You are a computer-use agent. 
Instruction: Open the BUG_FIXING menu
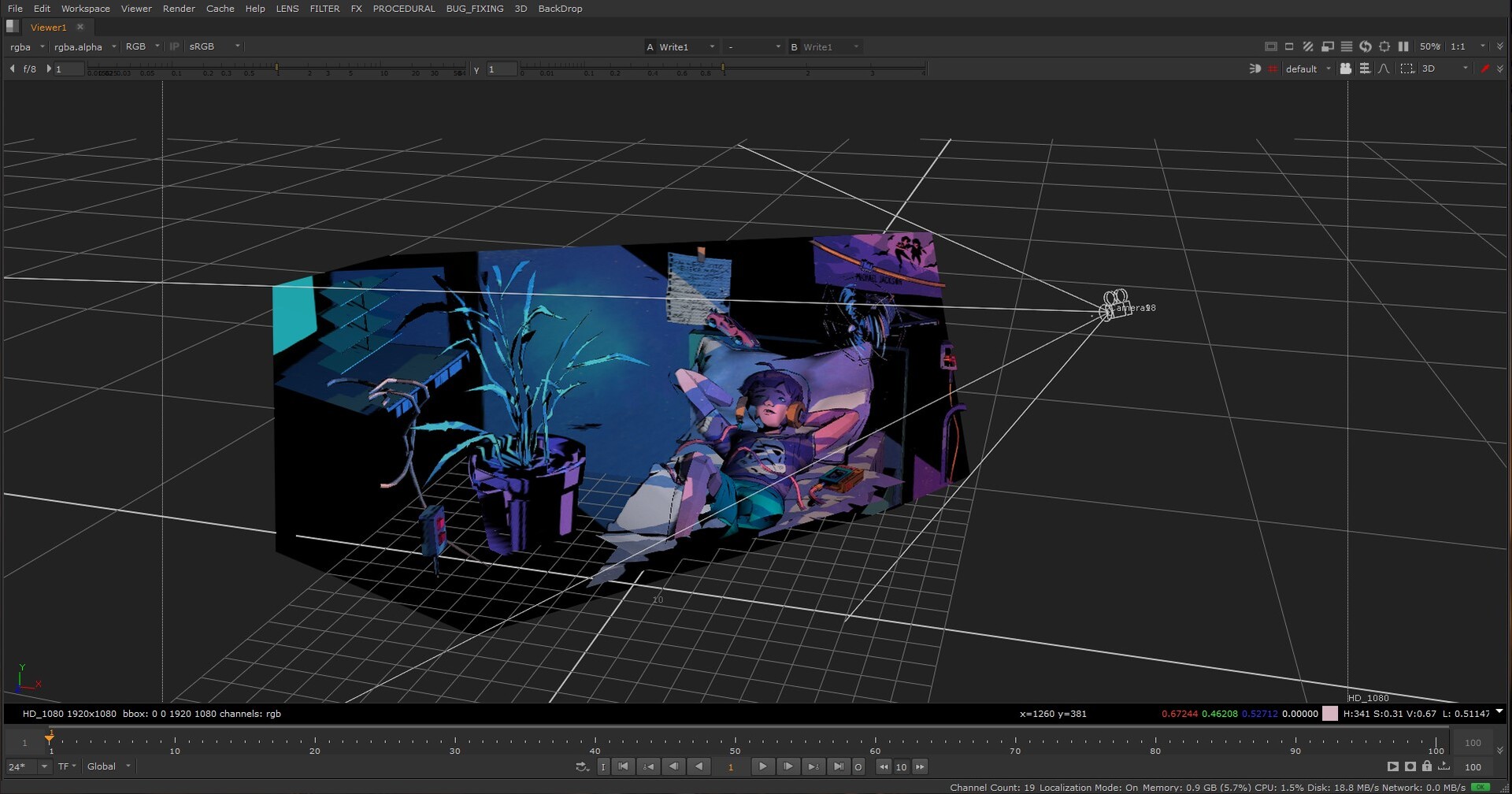point(474,9)
